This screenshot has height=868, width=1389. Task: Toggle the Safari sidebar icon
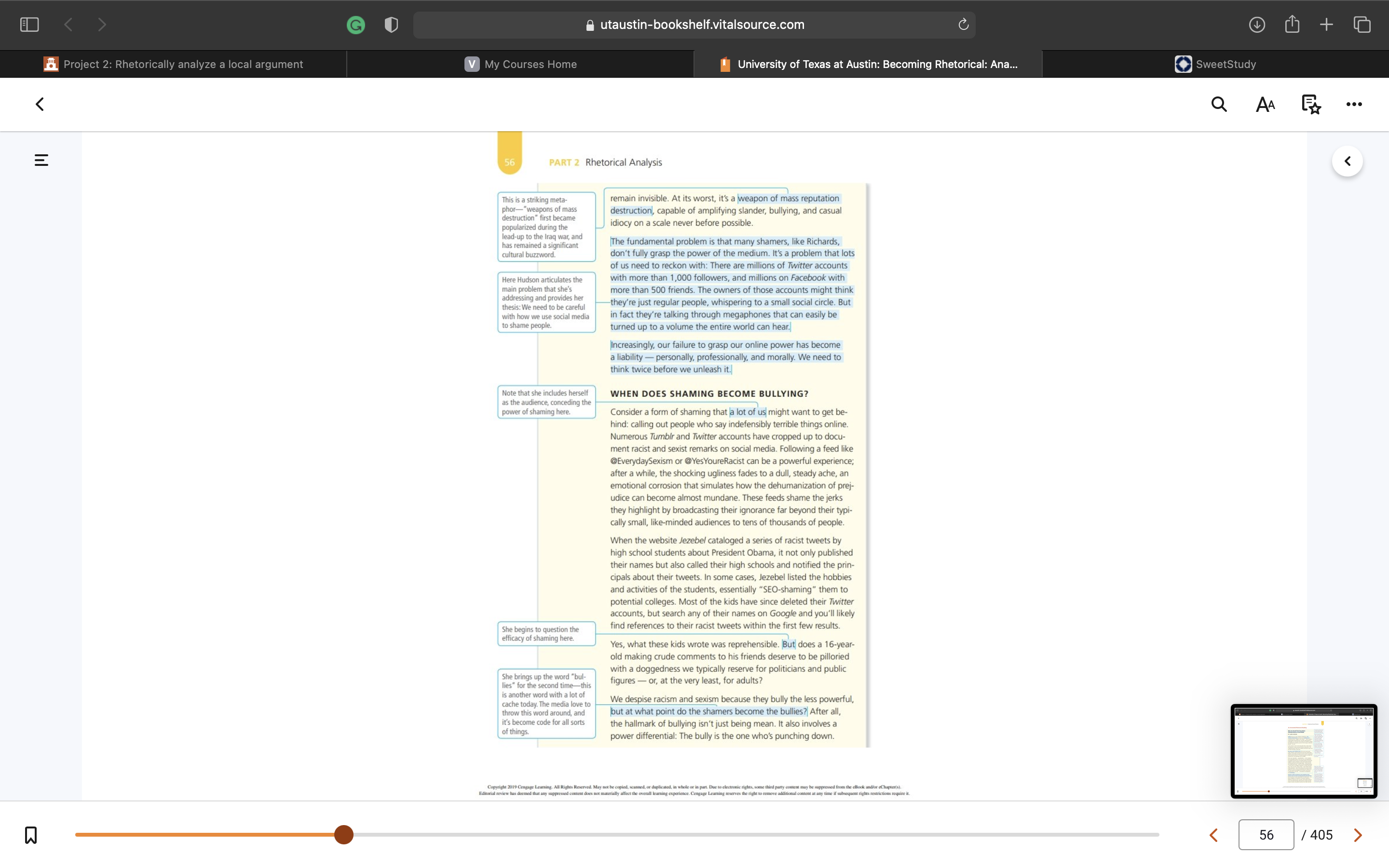click(x=29, y=25)
